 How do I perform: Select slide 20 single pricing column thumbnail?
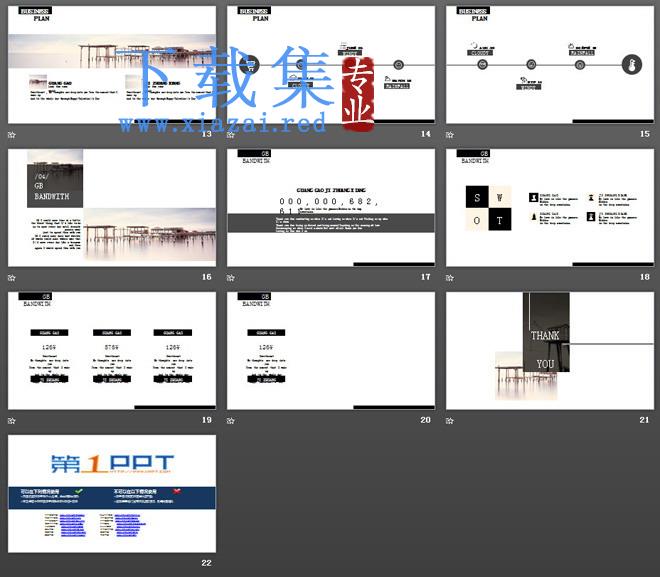[331, 351]
